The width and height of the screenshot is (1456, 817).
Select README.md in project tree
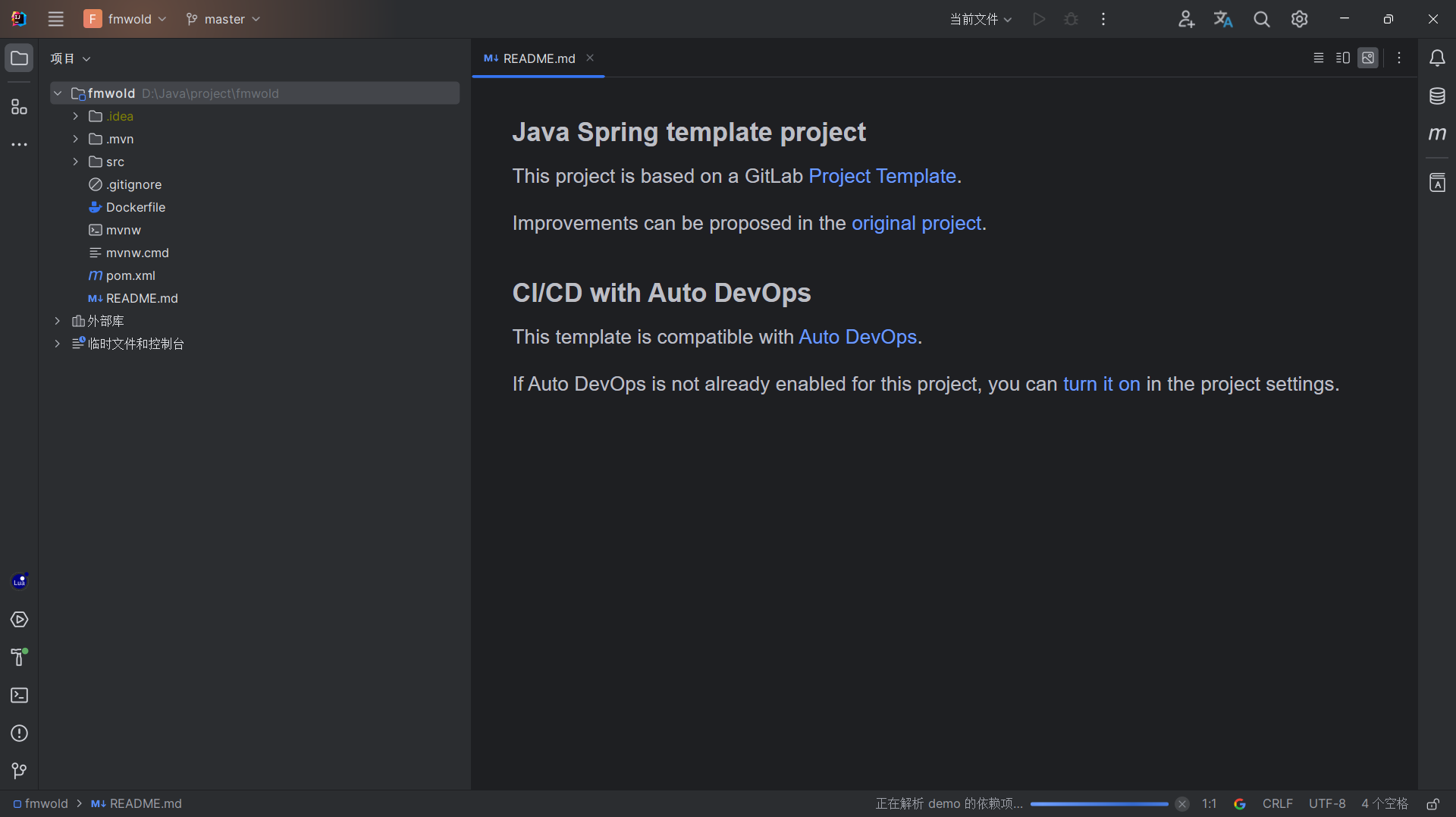[x=133, y=298]
